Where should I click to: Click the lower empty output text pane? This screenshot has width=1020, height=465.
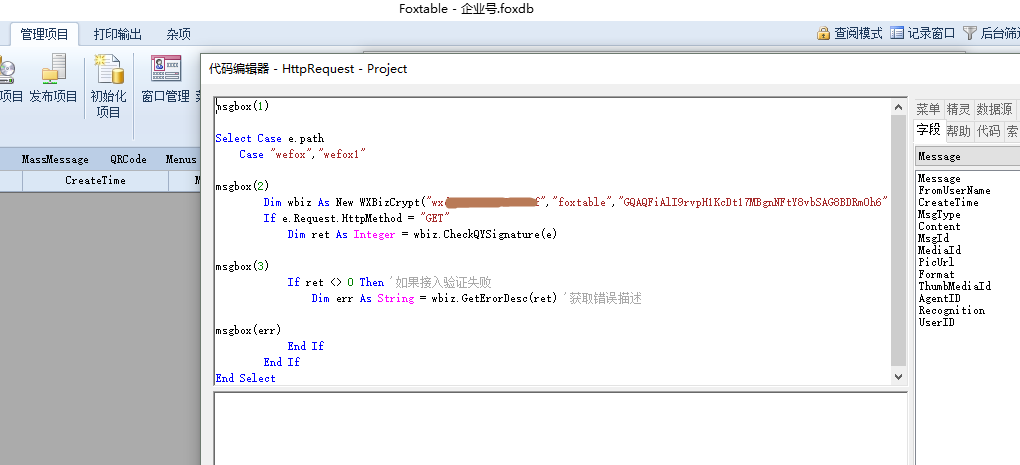click(x=560, y=429)
